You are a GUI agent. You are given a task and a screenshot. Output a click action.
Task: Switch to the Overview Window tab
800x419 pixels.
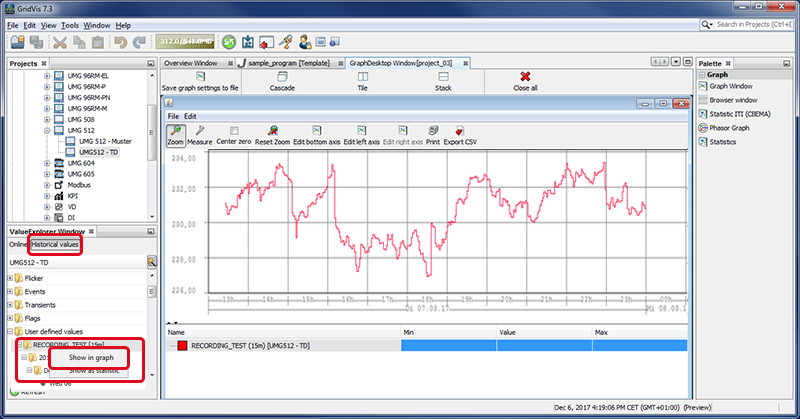click(190, 62)
